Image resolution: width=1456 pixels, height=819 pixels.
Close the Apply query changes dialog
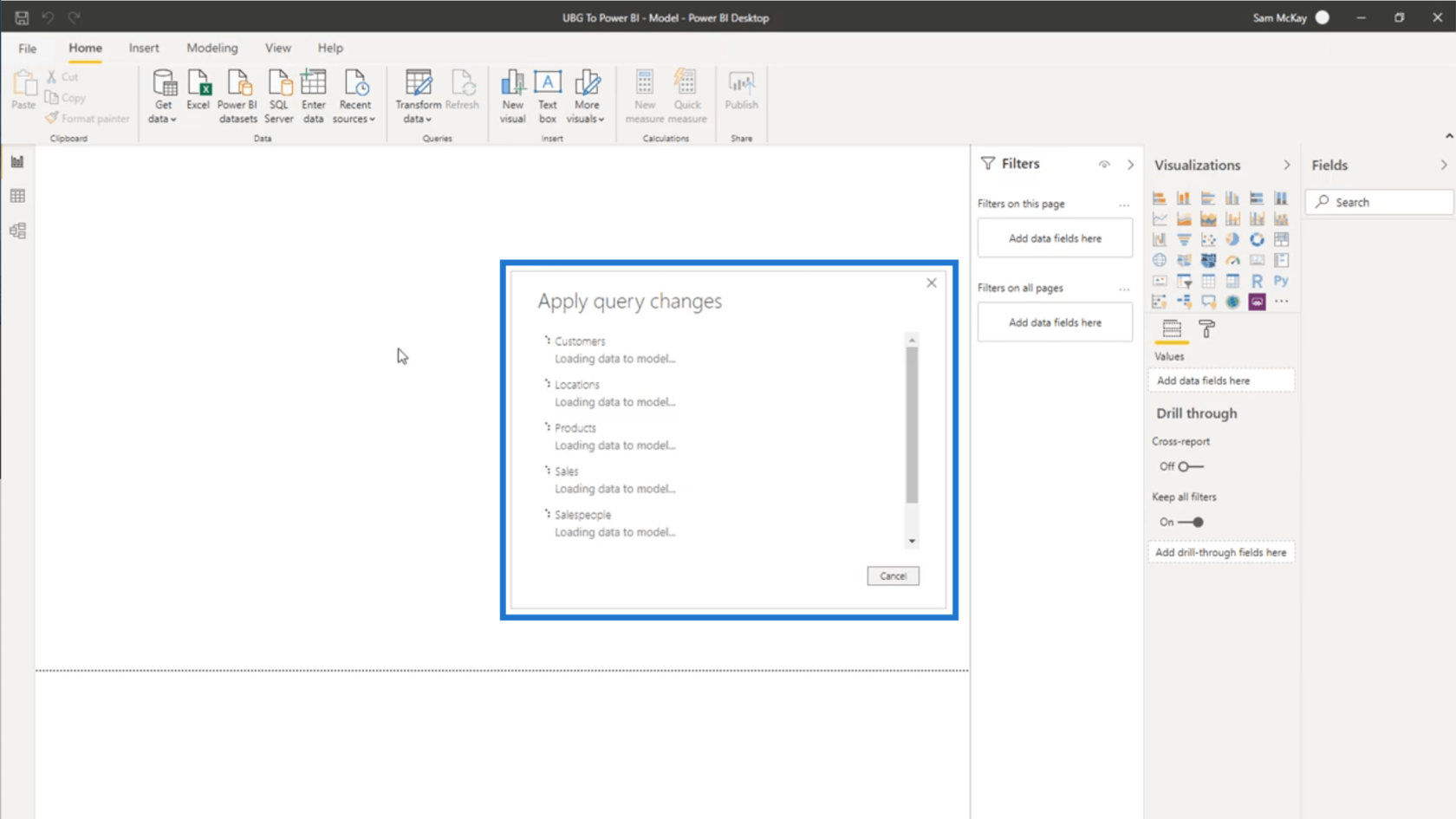[x=931, y=283]
